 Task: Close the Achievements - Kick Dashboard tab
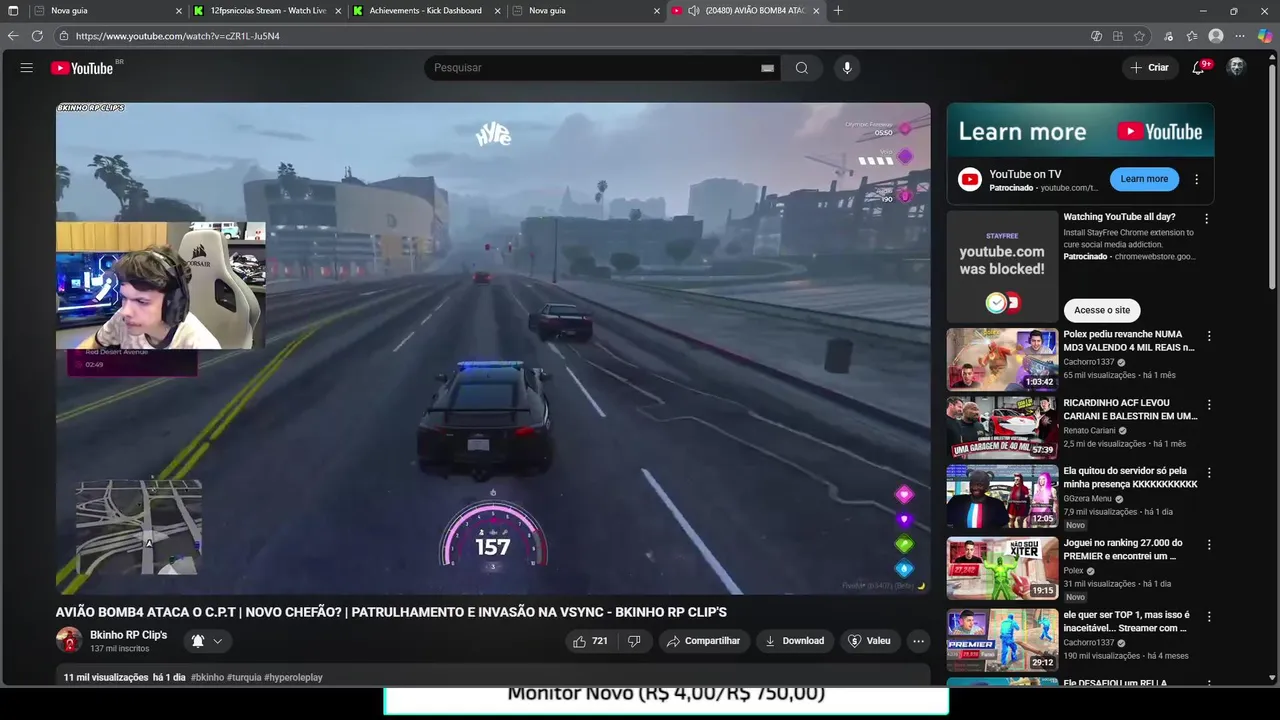[496, 10]
